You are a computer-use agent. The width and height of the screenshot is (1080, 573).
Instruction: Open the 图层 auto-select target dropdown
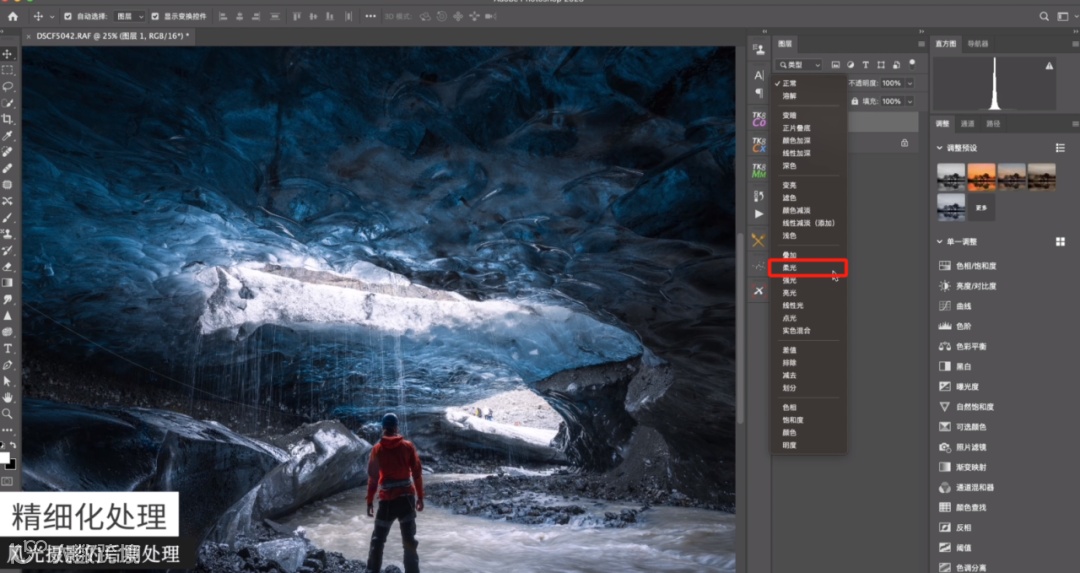pos(129,16)
